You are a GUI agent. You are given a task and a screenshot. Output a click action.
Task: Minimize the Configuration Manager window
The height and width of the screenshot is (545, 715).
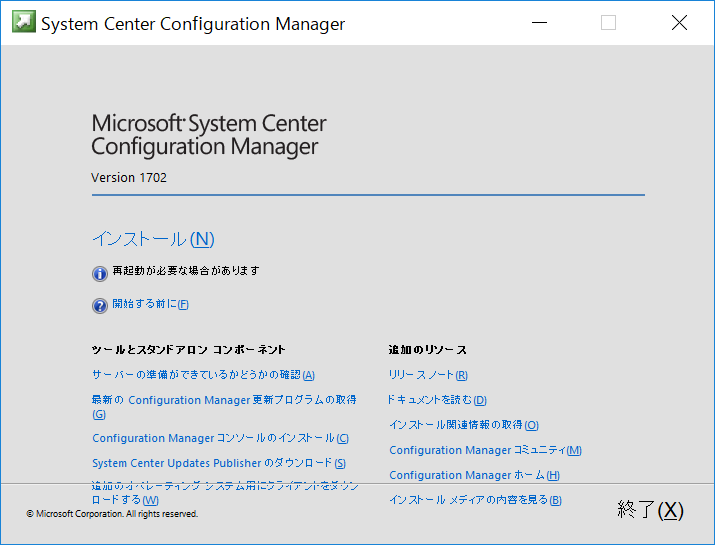click(539, 22)
